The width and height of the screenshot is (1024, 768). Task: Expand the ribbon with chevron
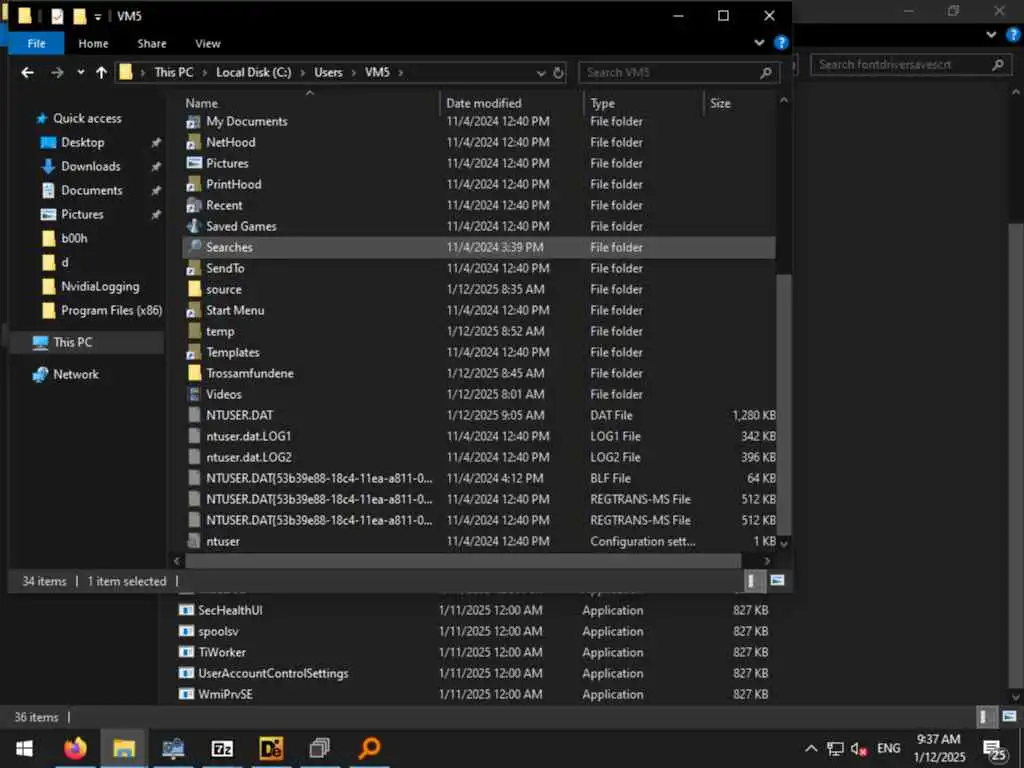[759, 43]
